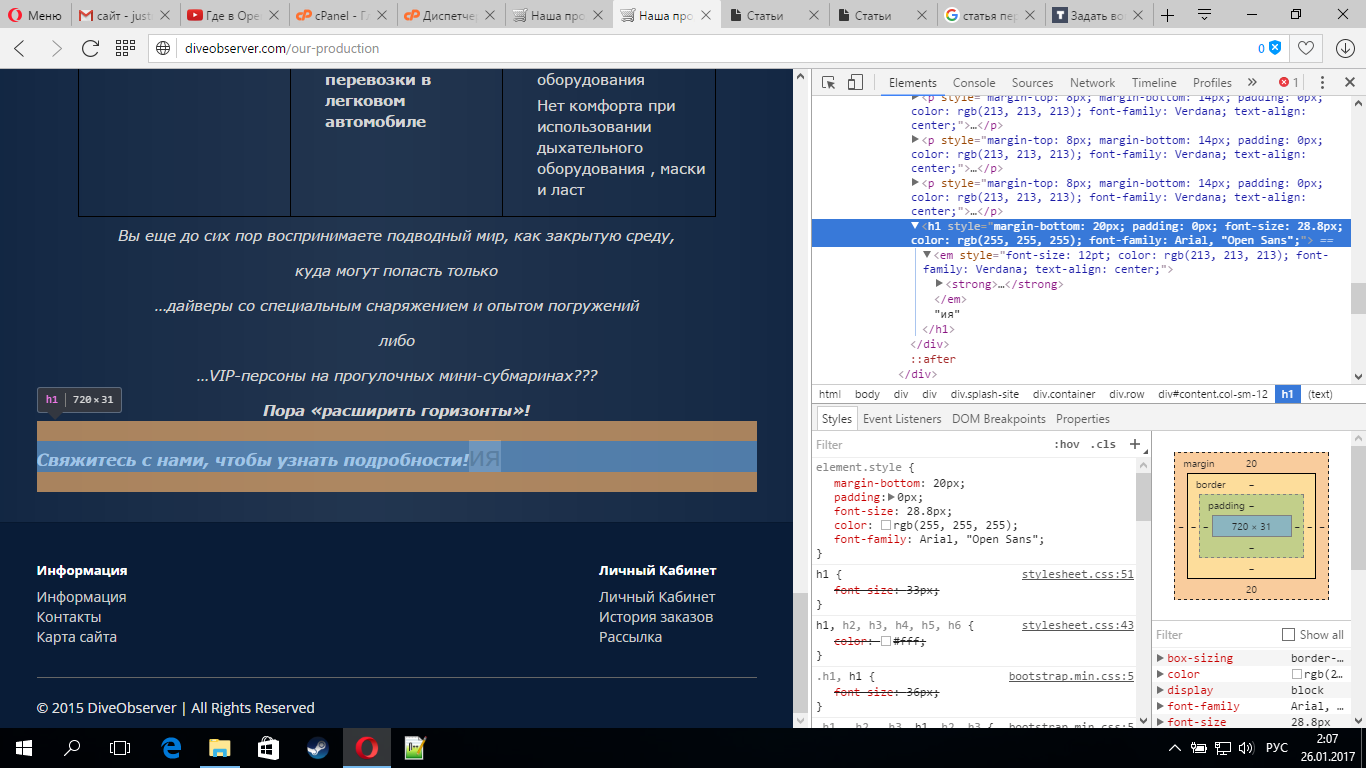Open Speed Dial grid icon
The width and height of the screenshot is (1366, 768).
click(125, 48)
